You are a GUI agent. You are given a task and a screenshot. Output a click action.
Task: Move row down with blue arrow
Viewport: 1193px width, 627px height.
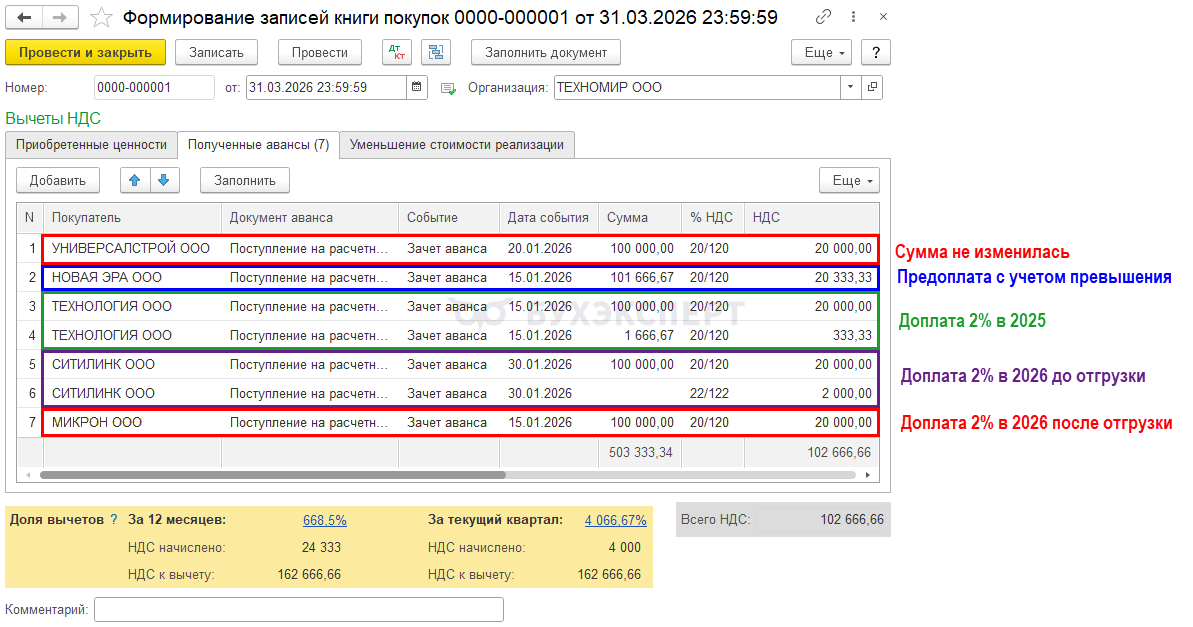(x=164, y=180)
